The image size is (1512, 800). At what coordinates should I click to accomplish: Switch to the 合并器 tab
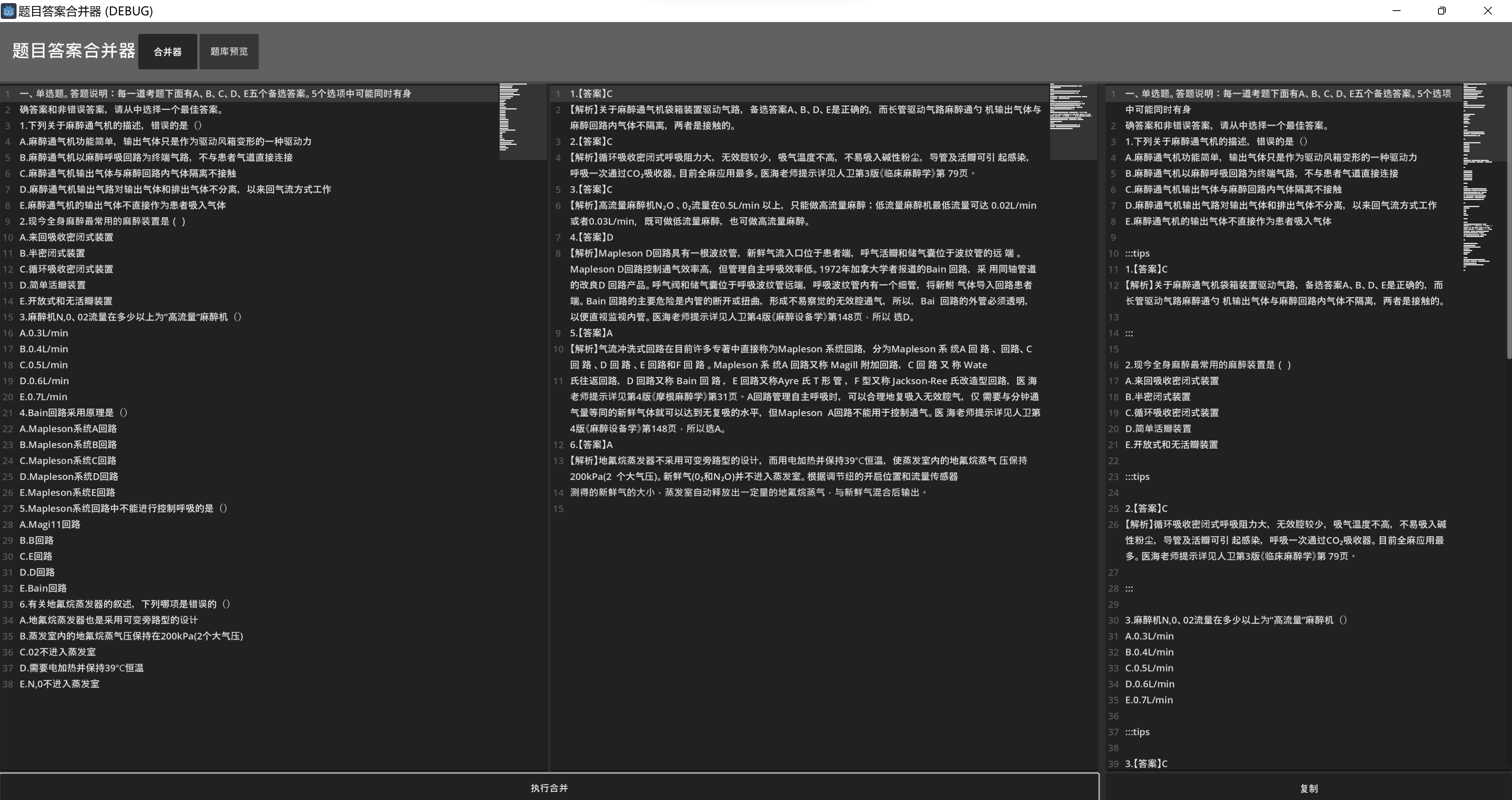[x=167, y=52]
